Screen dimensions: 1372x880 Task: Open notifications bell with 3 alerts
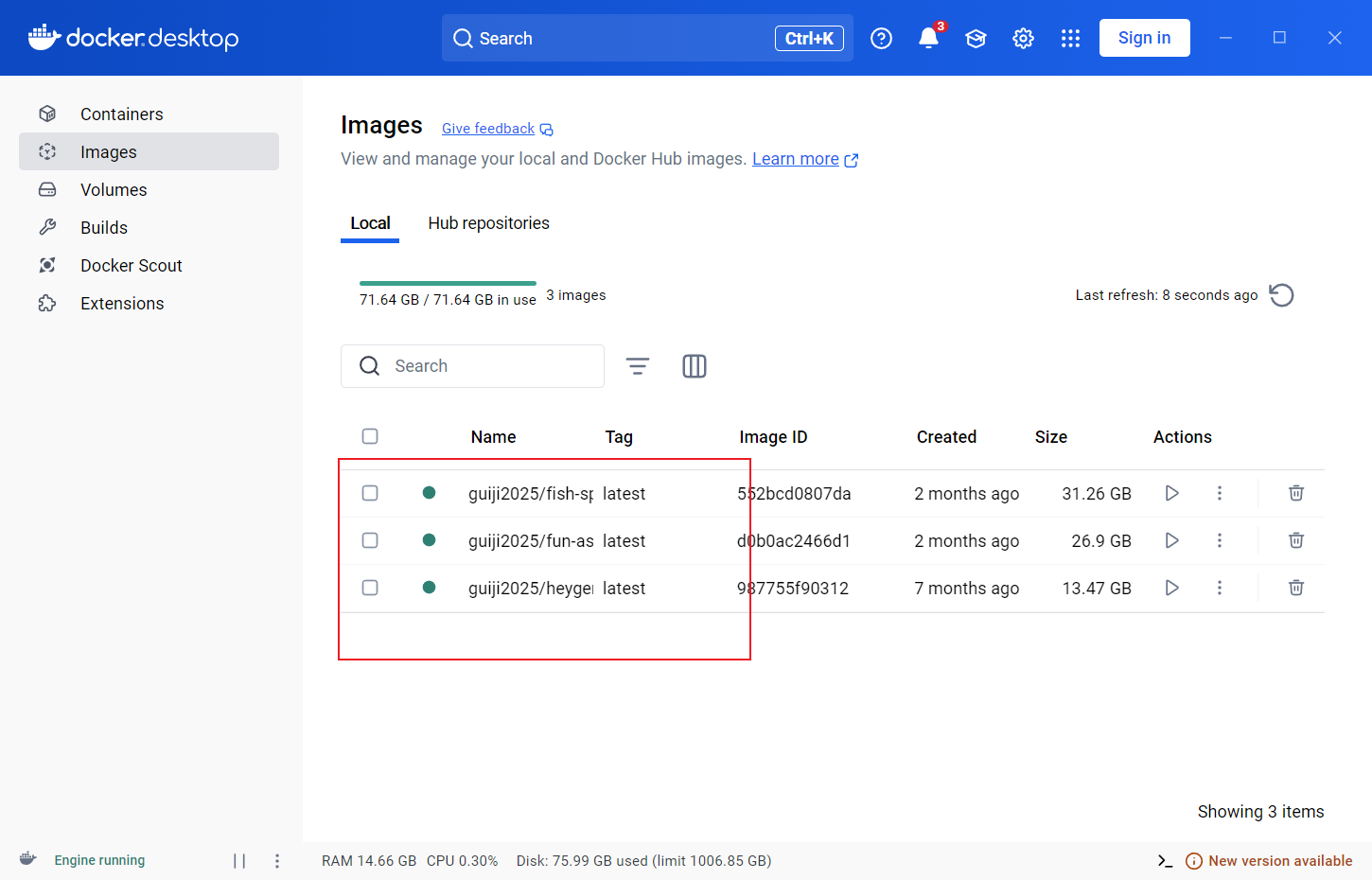(x=929, y=38)
